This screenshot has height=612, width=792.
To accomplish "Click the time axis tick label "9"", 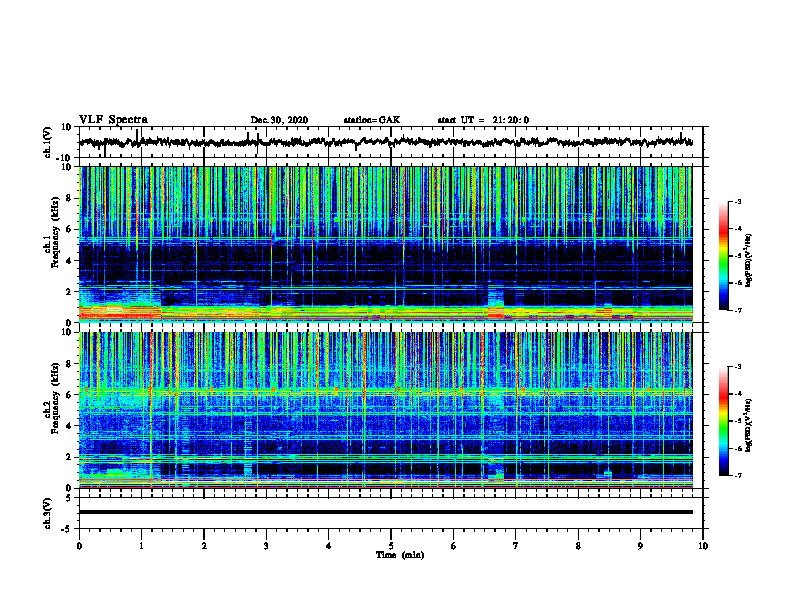I will click(640, 546).
